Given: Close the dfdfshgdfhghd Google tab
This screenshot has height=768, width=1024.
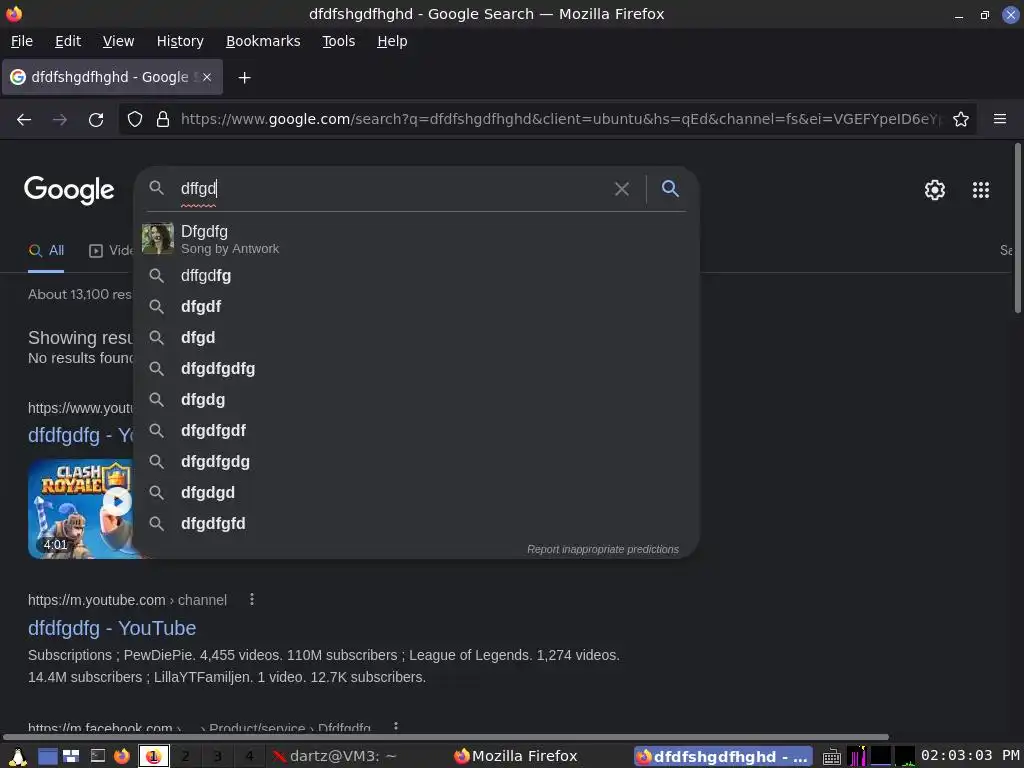Looking at the screenshot, I should click(x=206, y=77).
